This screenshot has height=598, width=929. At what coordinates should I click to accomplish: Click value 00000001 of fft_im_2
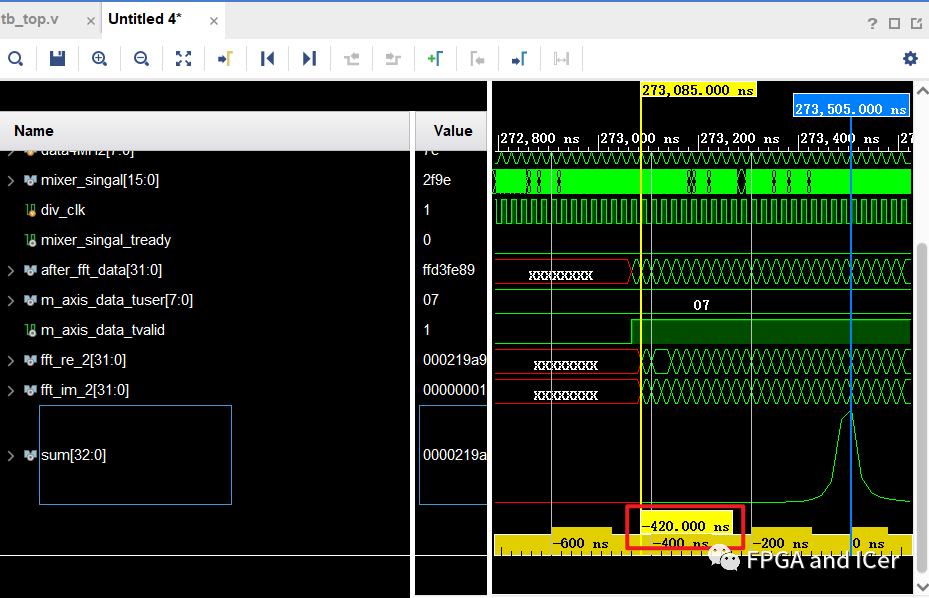click(x=454, y=390)
